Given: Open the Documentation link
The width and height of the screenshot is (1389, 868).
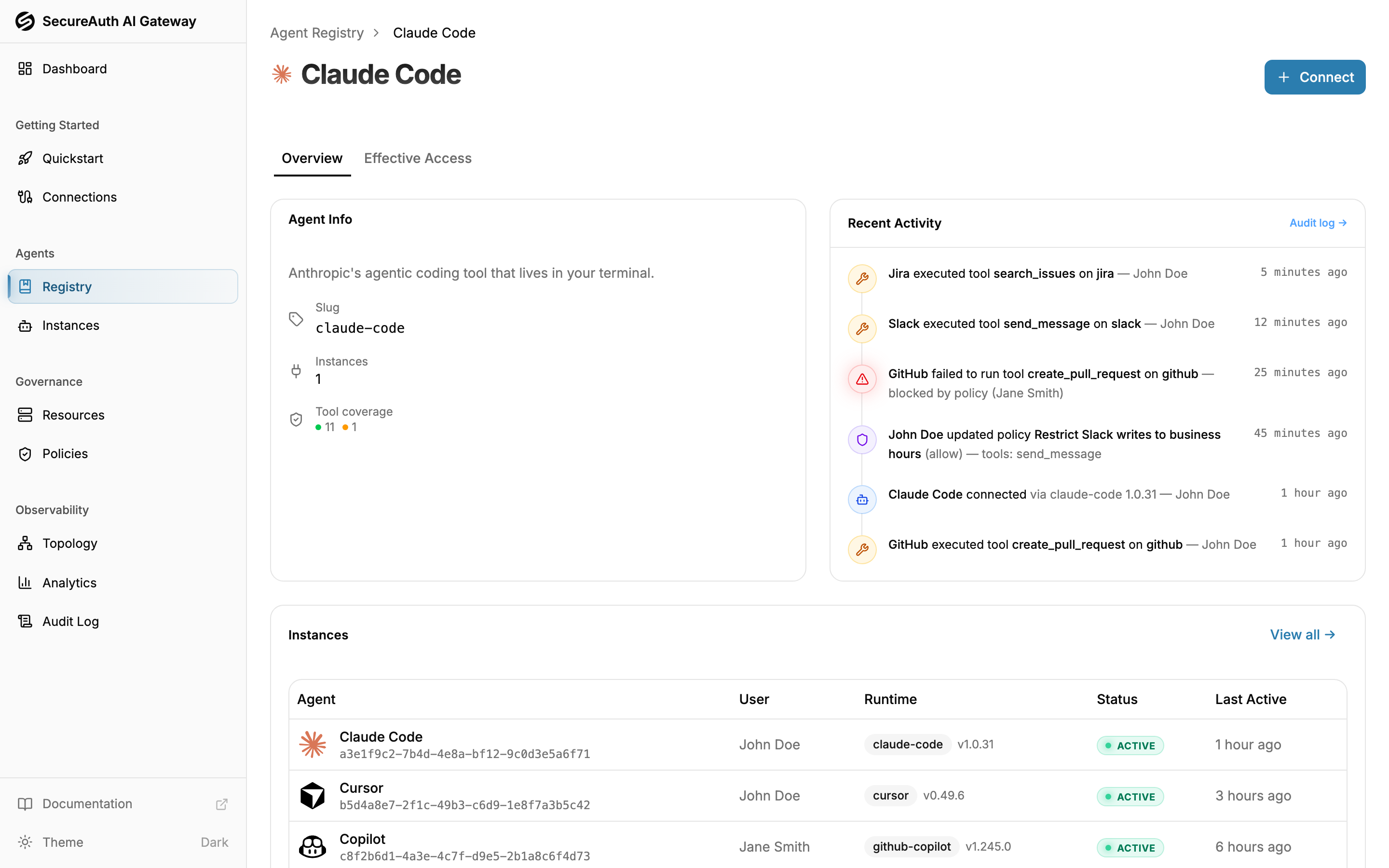Looking at the screenshot, I should 123,804.
